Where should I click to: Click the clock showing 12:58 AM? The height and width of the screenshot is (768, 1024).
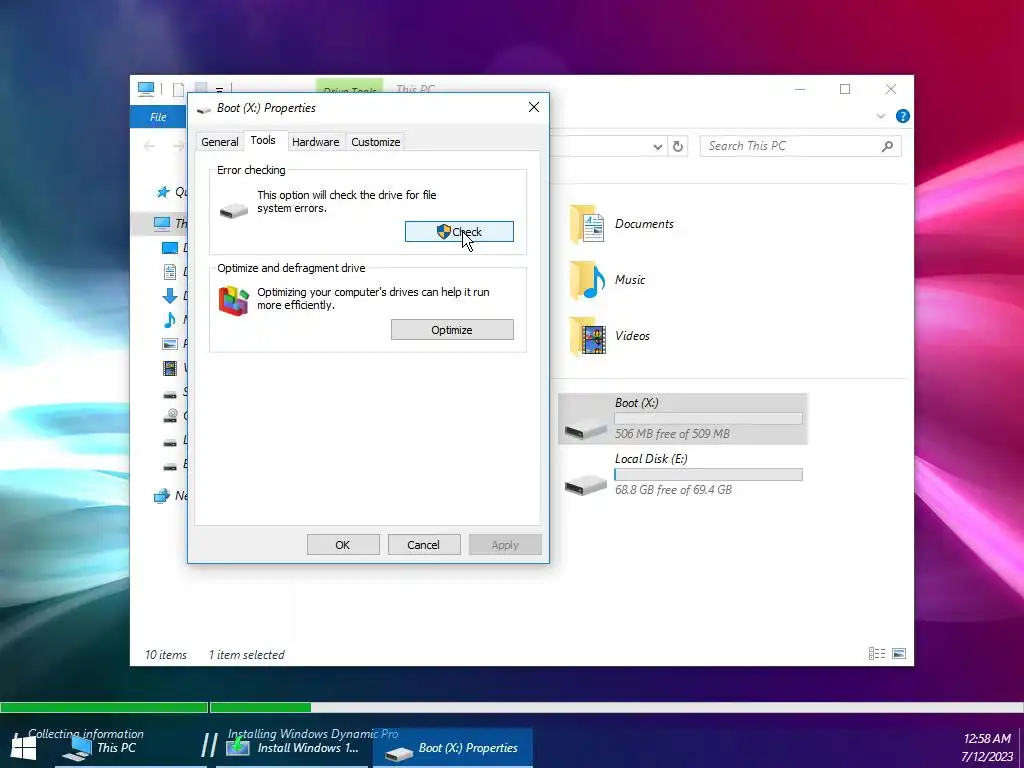987,739
